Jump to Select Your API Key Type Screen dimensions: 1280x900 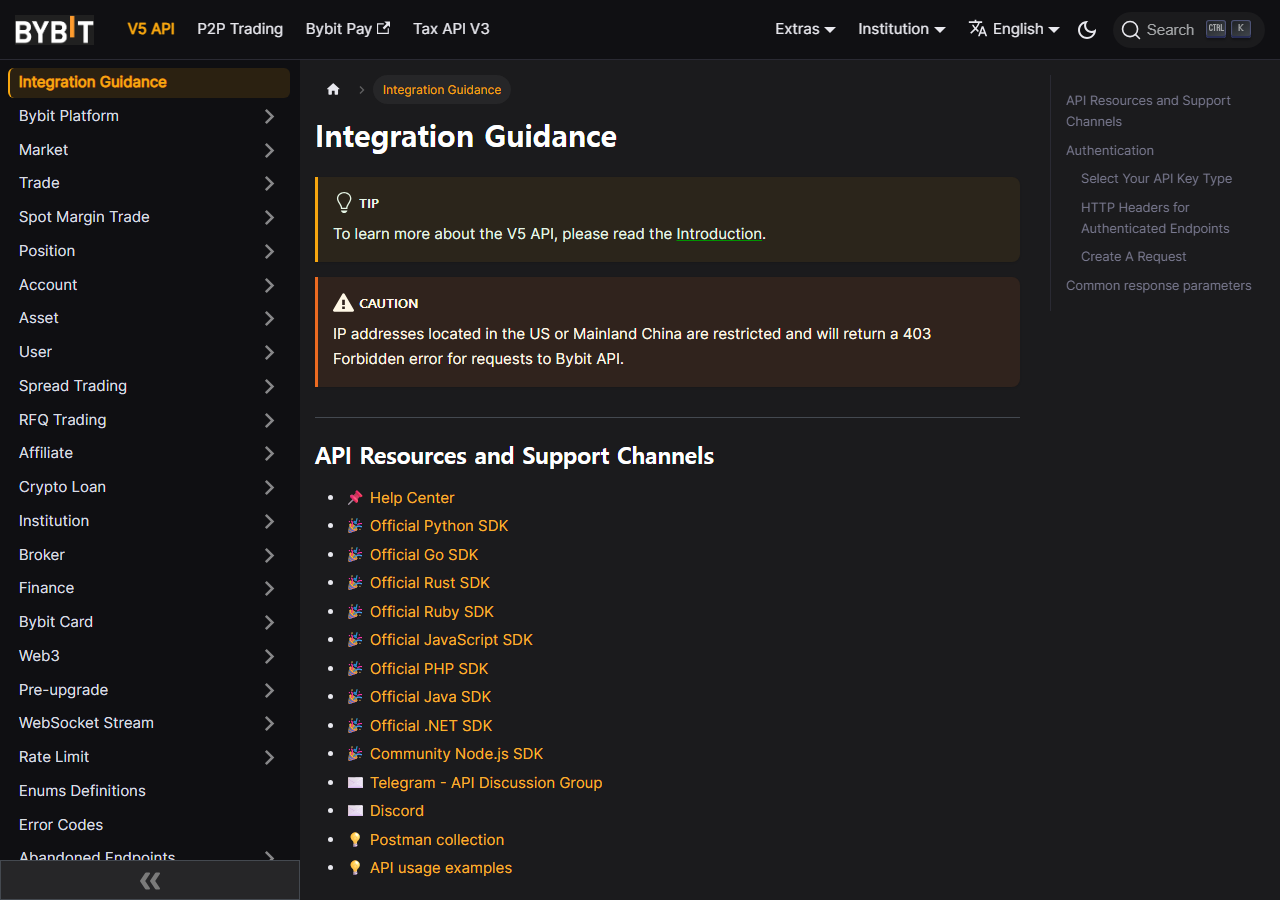tap(1156, 179)
